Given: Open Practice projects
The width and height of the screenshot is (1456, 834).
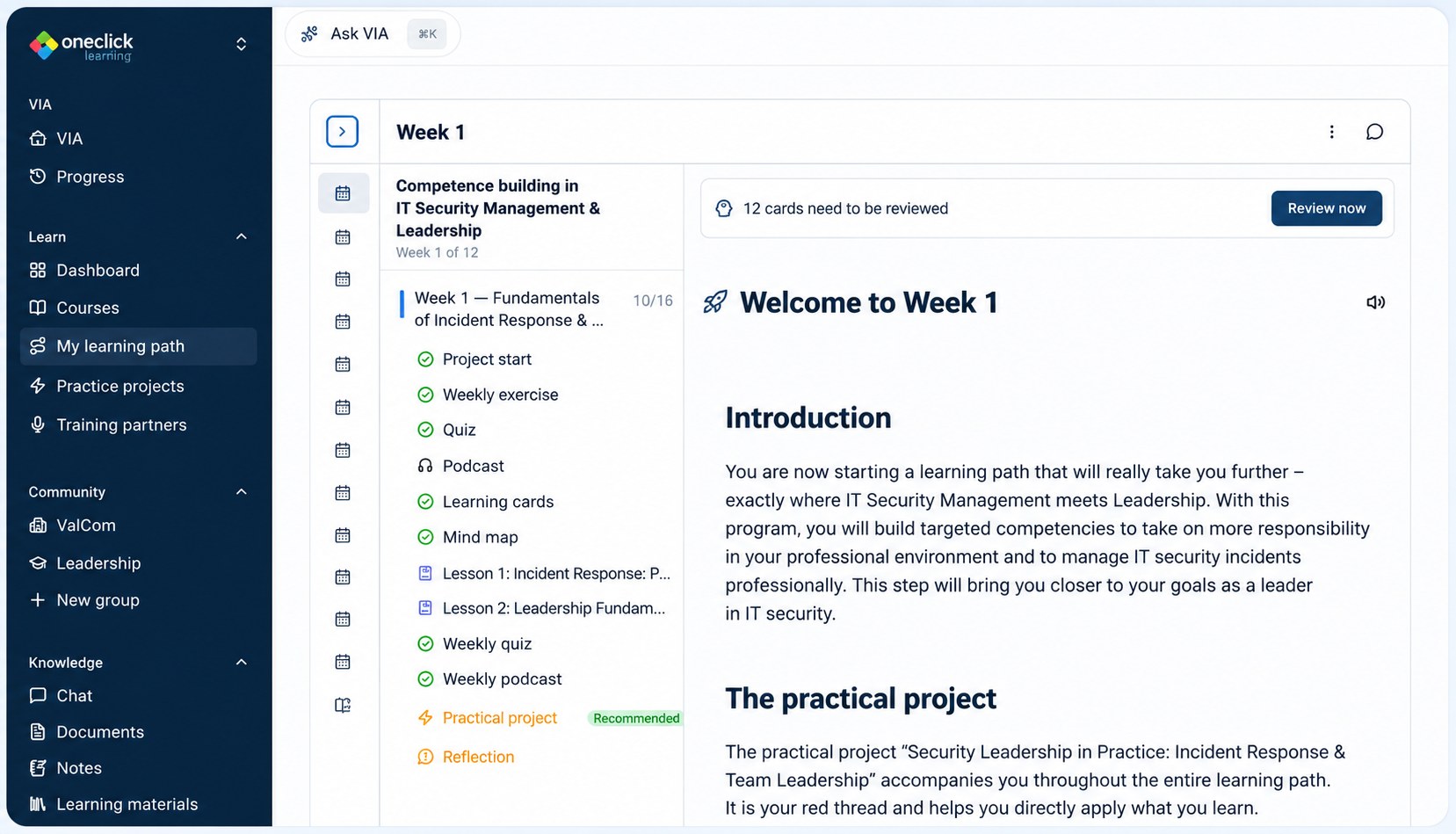Looking at the screenshot, I should [138, 387].
